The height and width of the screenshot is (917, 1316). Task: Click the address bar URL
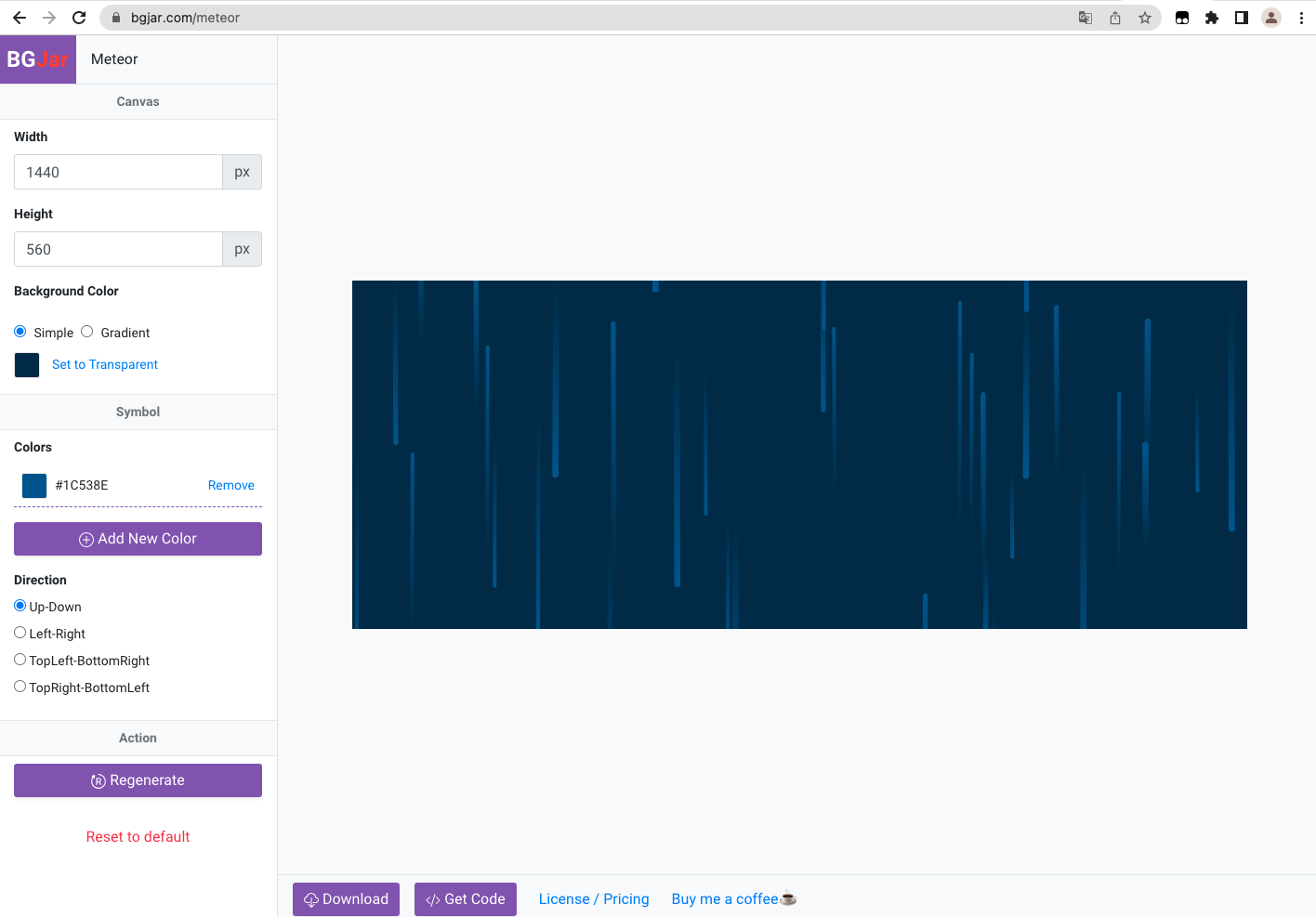point(185,18)
